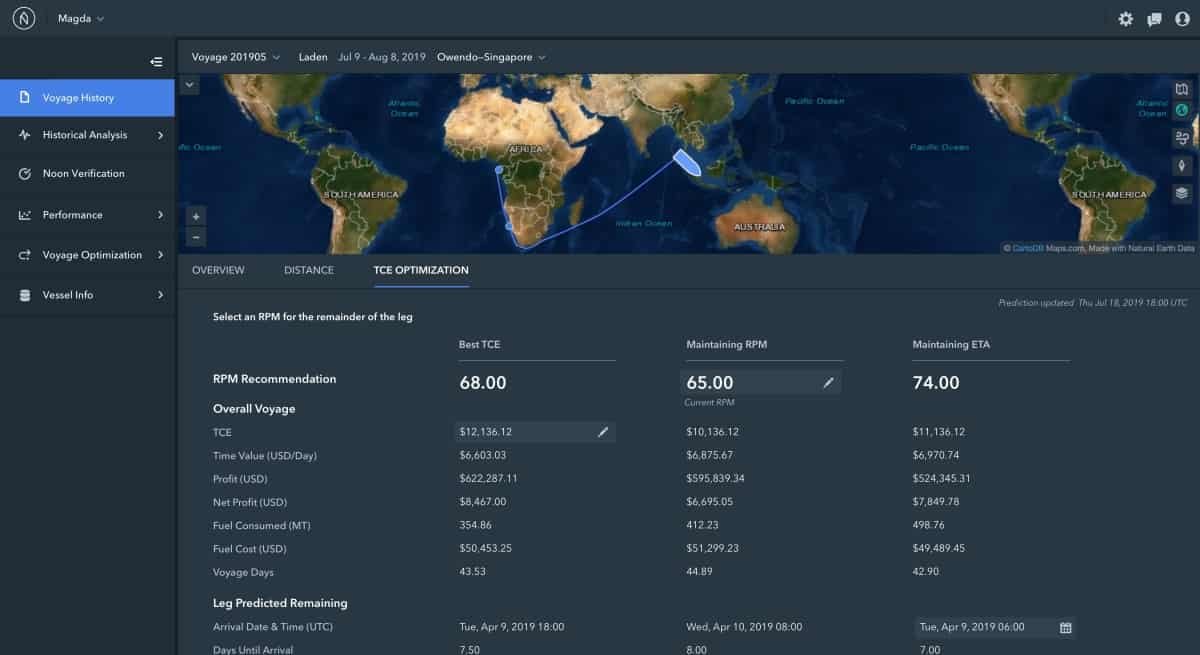Screen dimensions: 1200x655
Task: Click the Voyage History document icon
Action: 24,98
